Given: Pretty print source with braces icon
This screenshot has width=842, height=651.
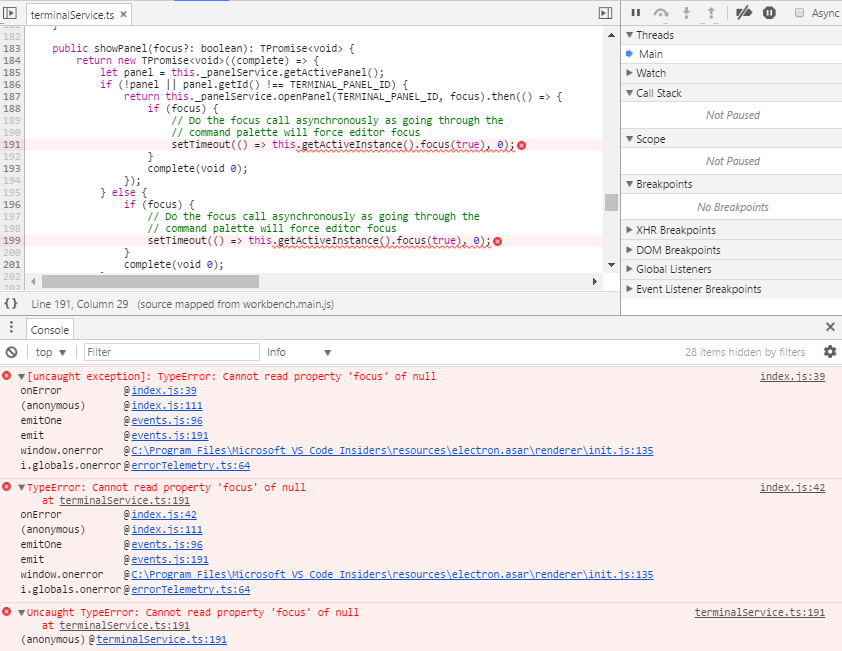Looking at the screenshot, I should (x=11, y=304).
